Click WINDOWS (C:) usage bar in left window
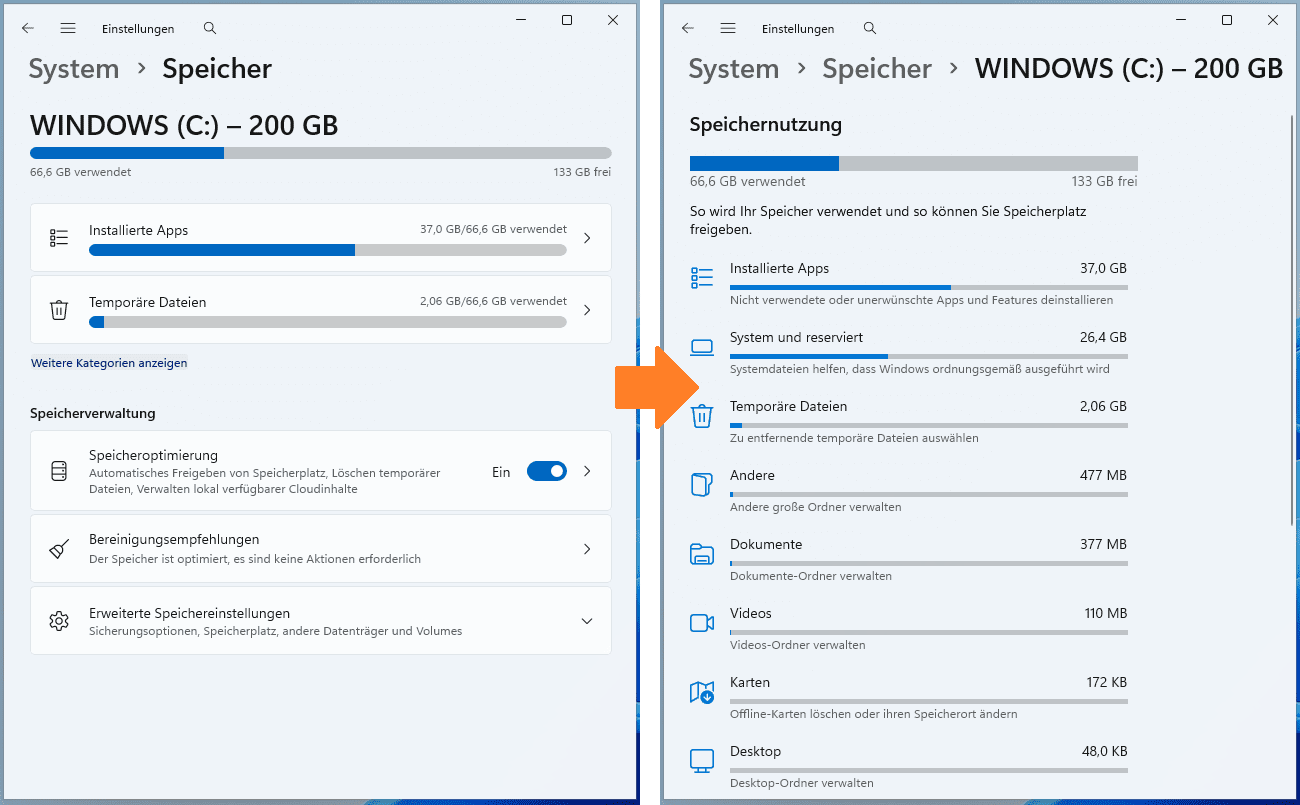The width and height of the screenshot is (1300, 805). (320, 153)
